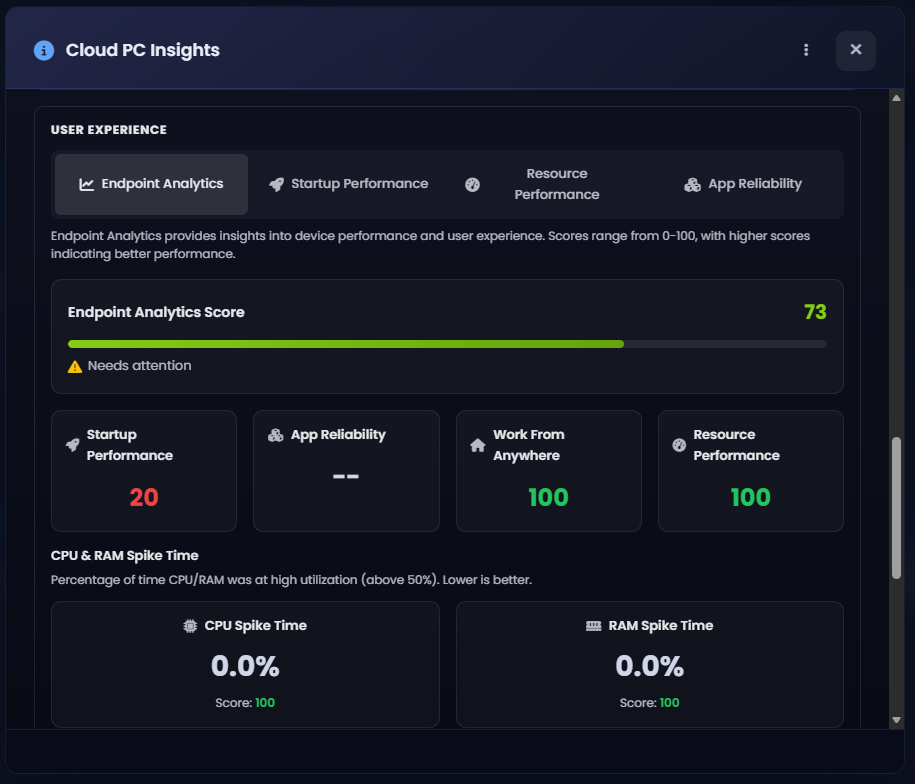Switch to the App Reliability tab

coord(743,184)
